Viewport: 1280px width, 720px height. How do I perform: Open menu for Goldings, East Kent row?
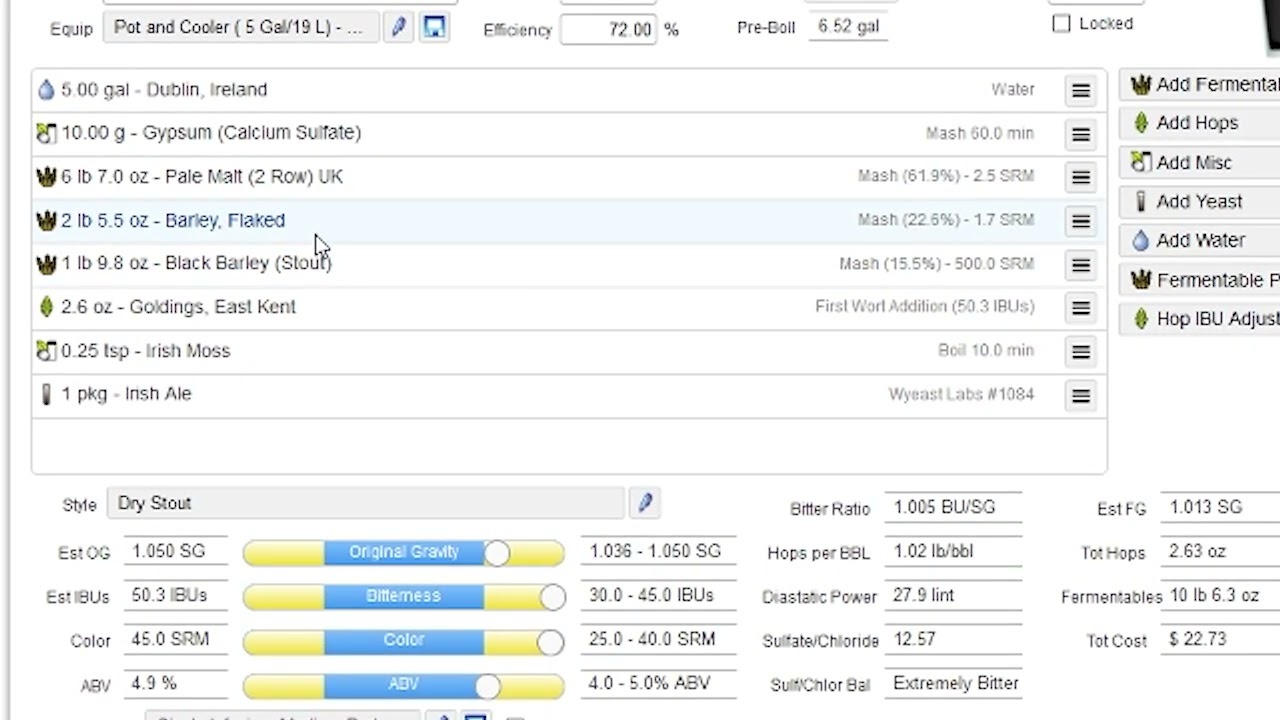(1081, 308)
